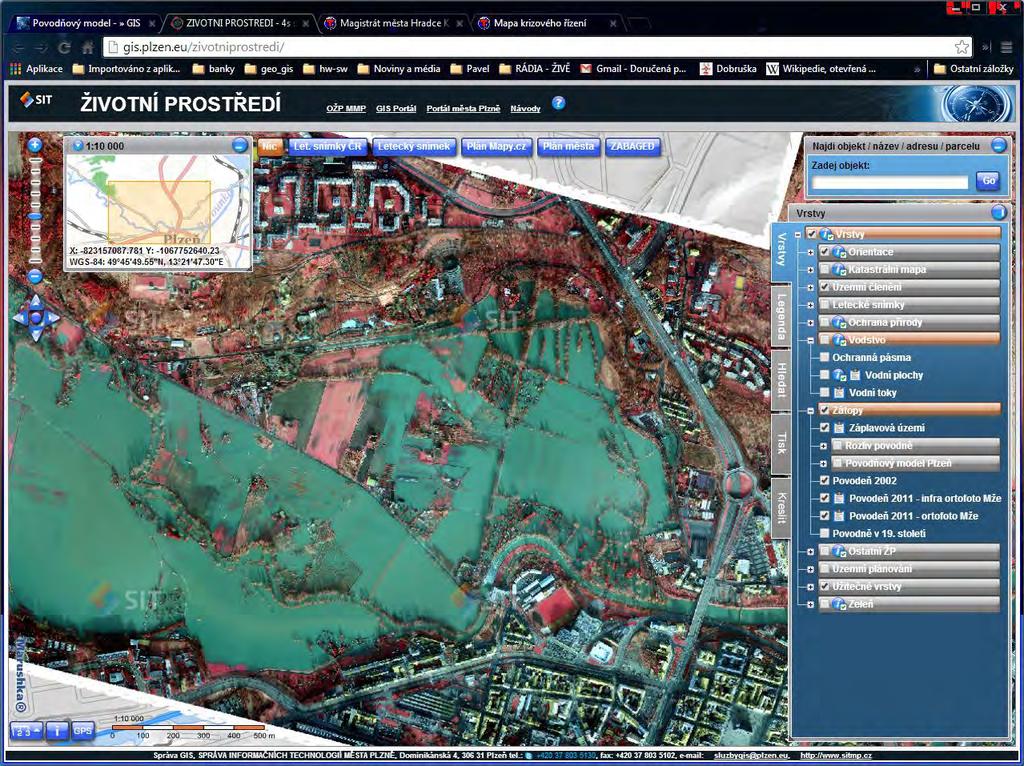Bookmark page with star icon
Image resolution: width=1024 pixels, height=766 pixels.
click(961, 47)
